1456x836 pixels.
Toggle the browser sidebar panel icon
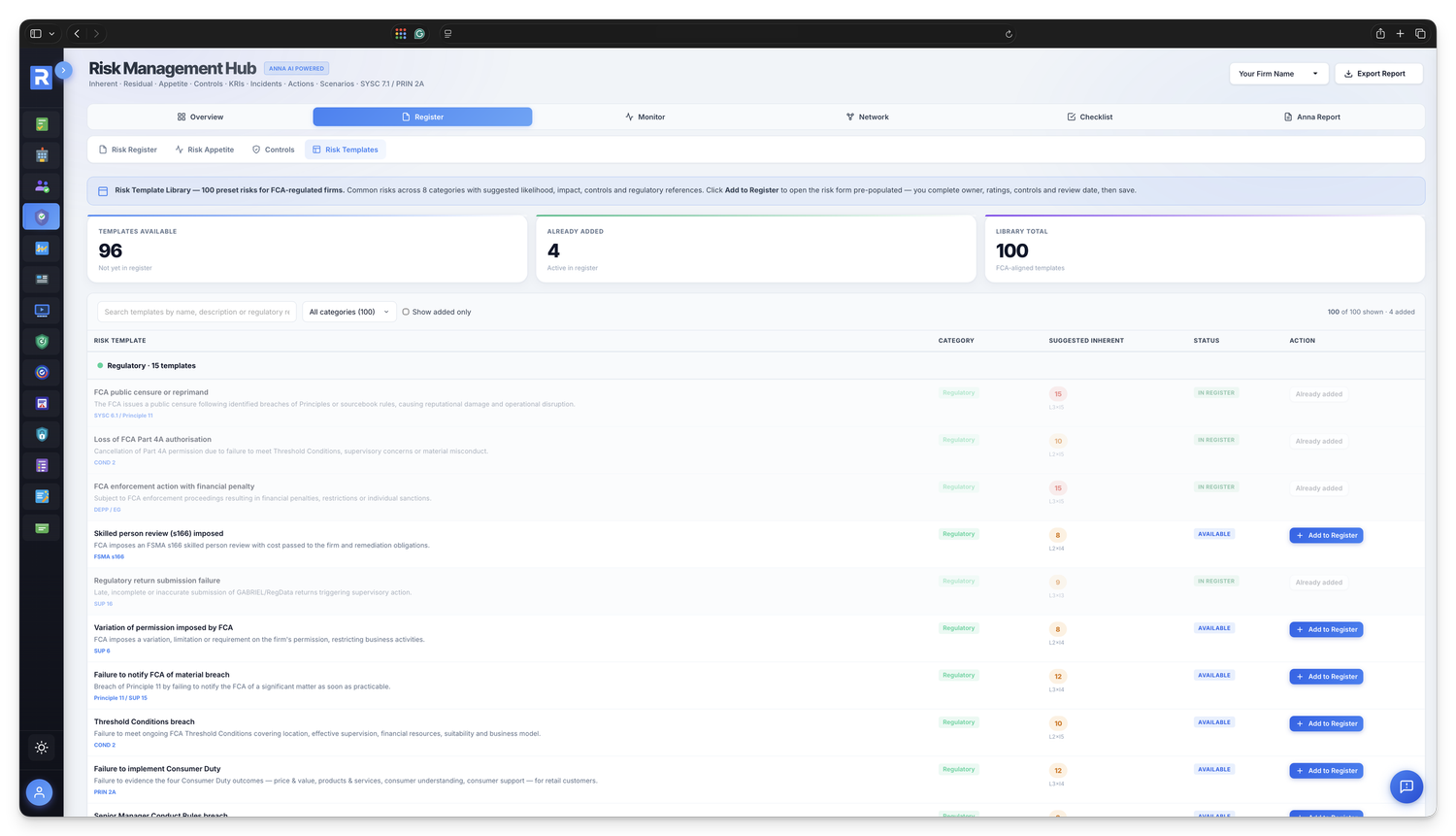point(36,34)
